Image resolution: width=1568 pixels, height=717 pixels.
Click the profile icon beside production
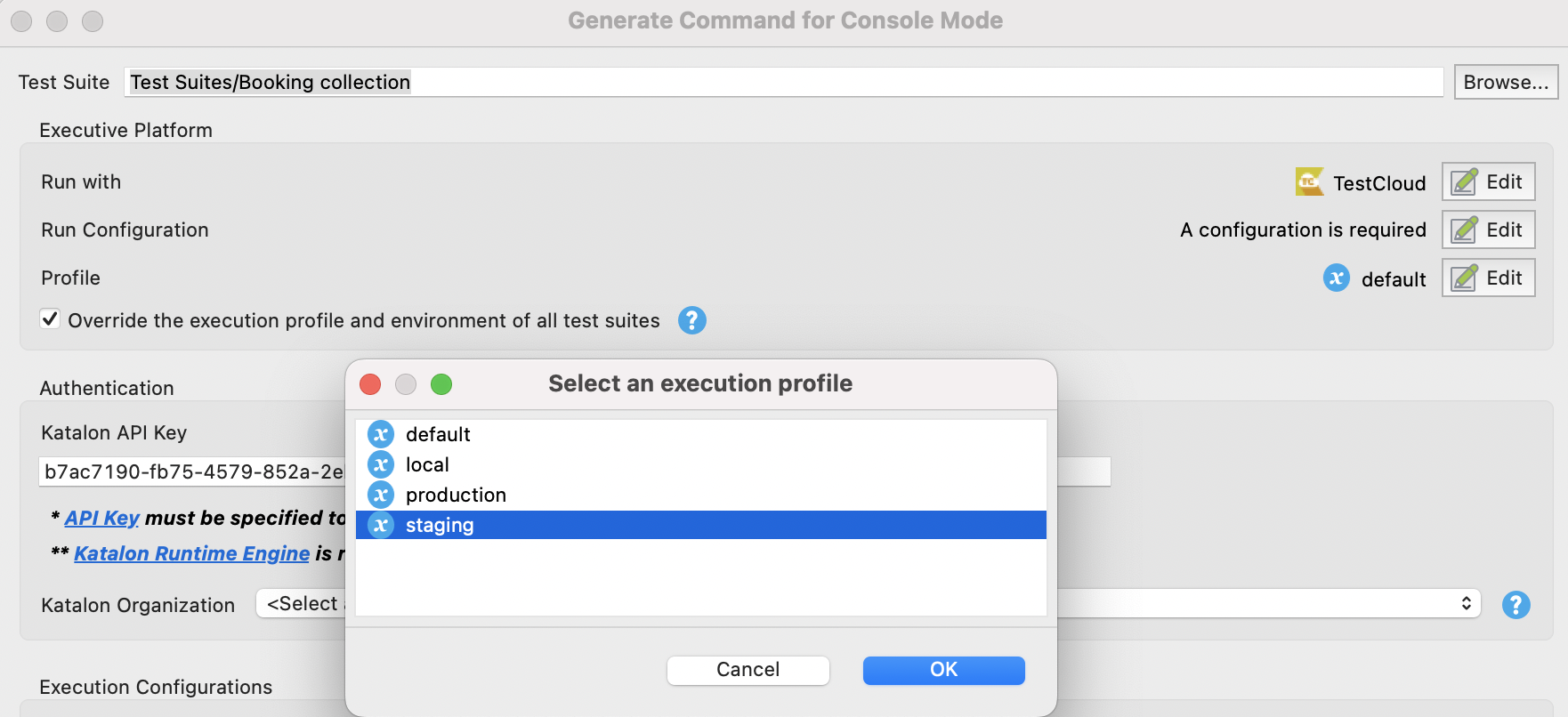(x=380, y=495)
